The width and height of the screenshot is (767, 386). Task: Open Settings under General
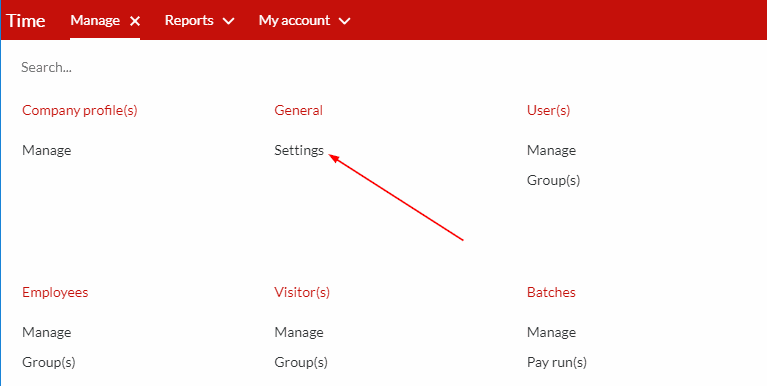299,150
